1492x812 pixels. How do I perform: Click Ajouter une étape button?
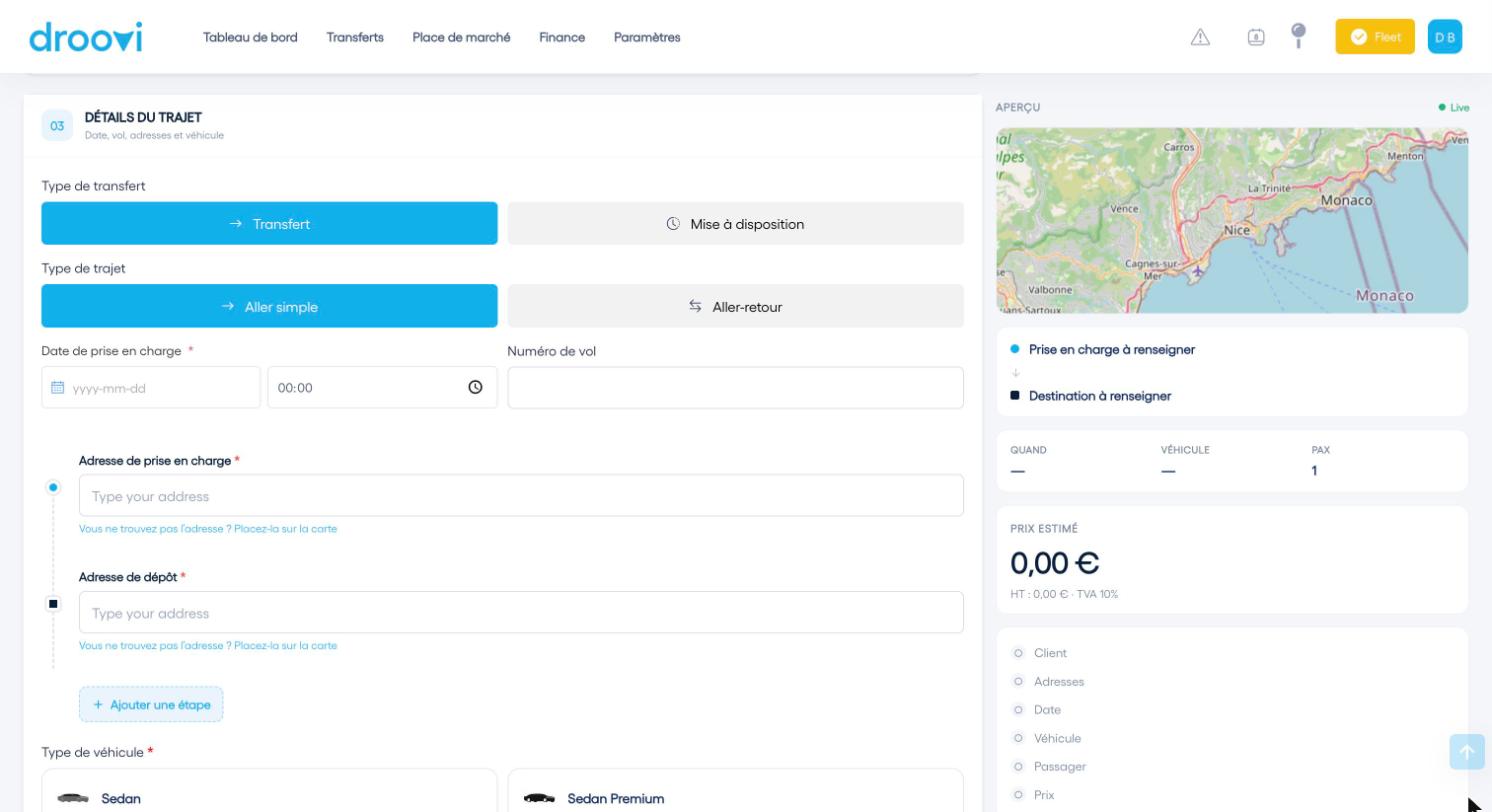tap(151, 704)
